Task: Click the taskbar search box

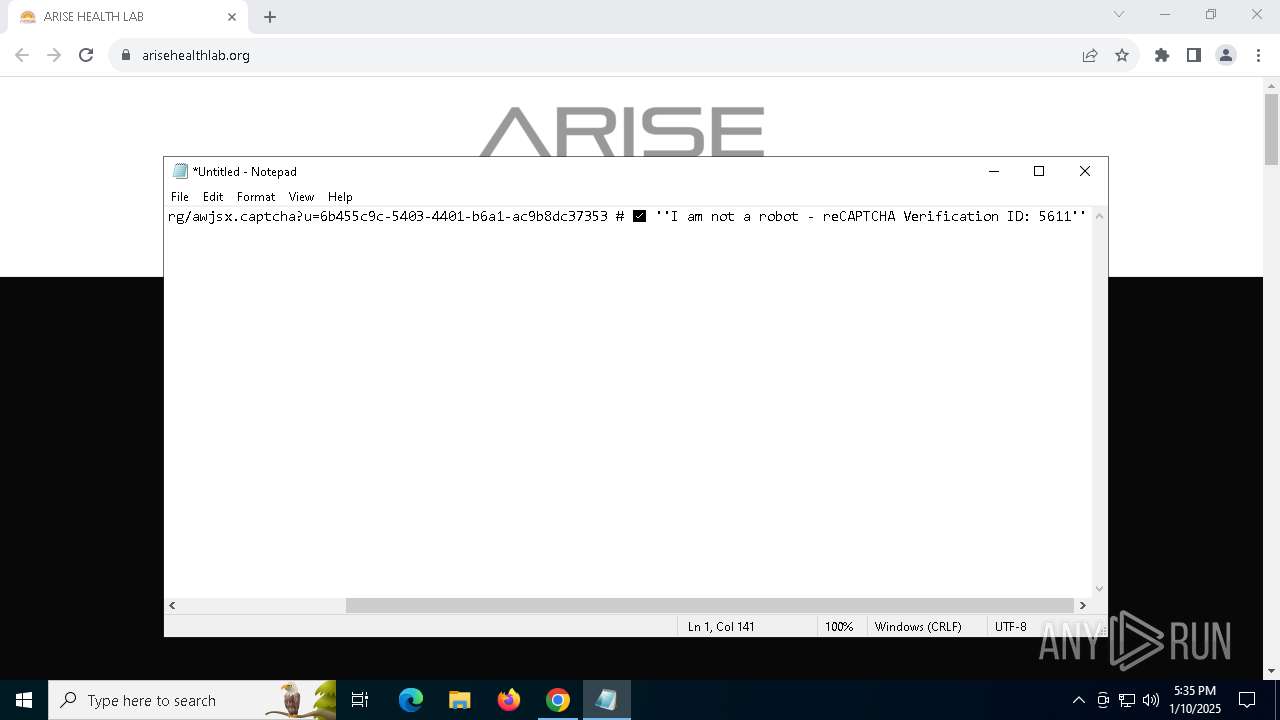Action: click(192, 700)
